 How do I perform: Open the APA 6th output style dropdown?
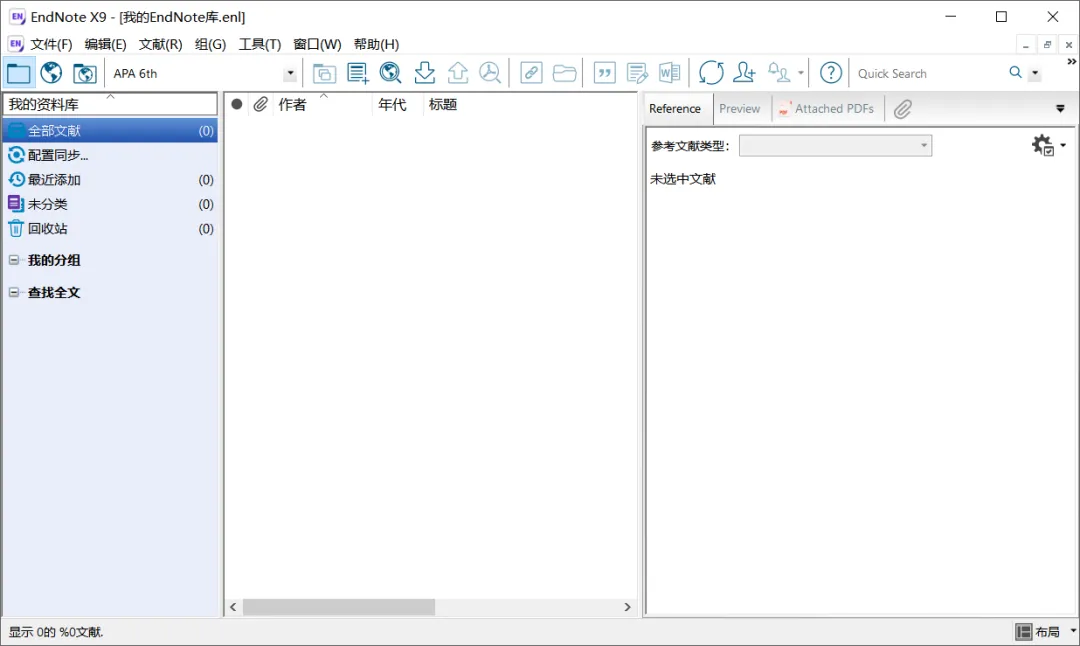(x=290, y=73)
